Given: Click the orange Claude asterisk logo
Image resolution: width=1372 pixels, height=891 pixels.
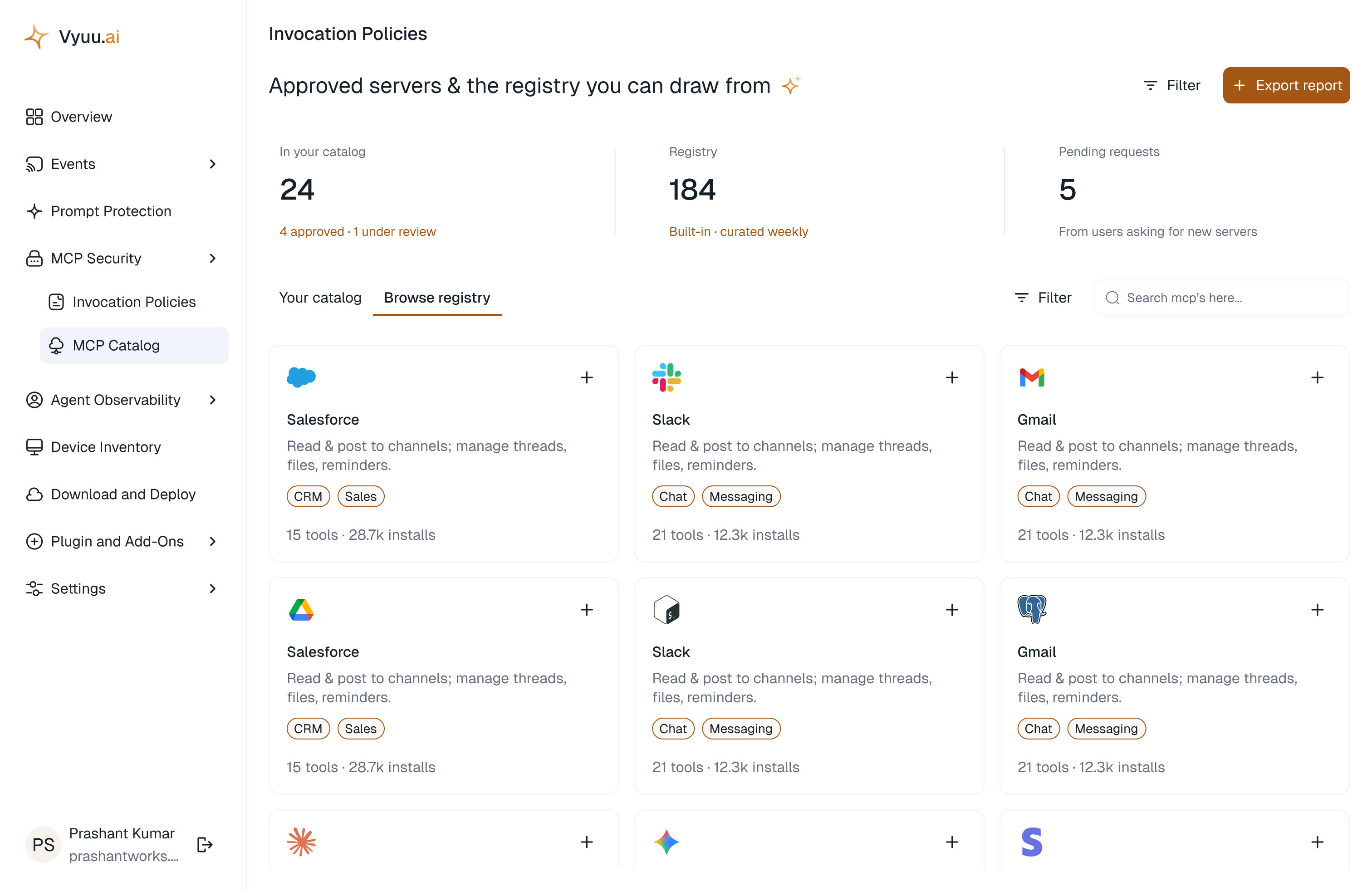Looking at the screenshot, I should point(301,842).
